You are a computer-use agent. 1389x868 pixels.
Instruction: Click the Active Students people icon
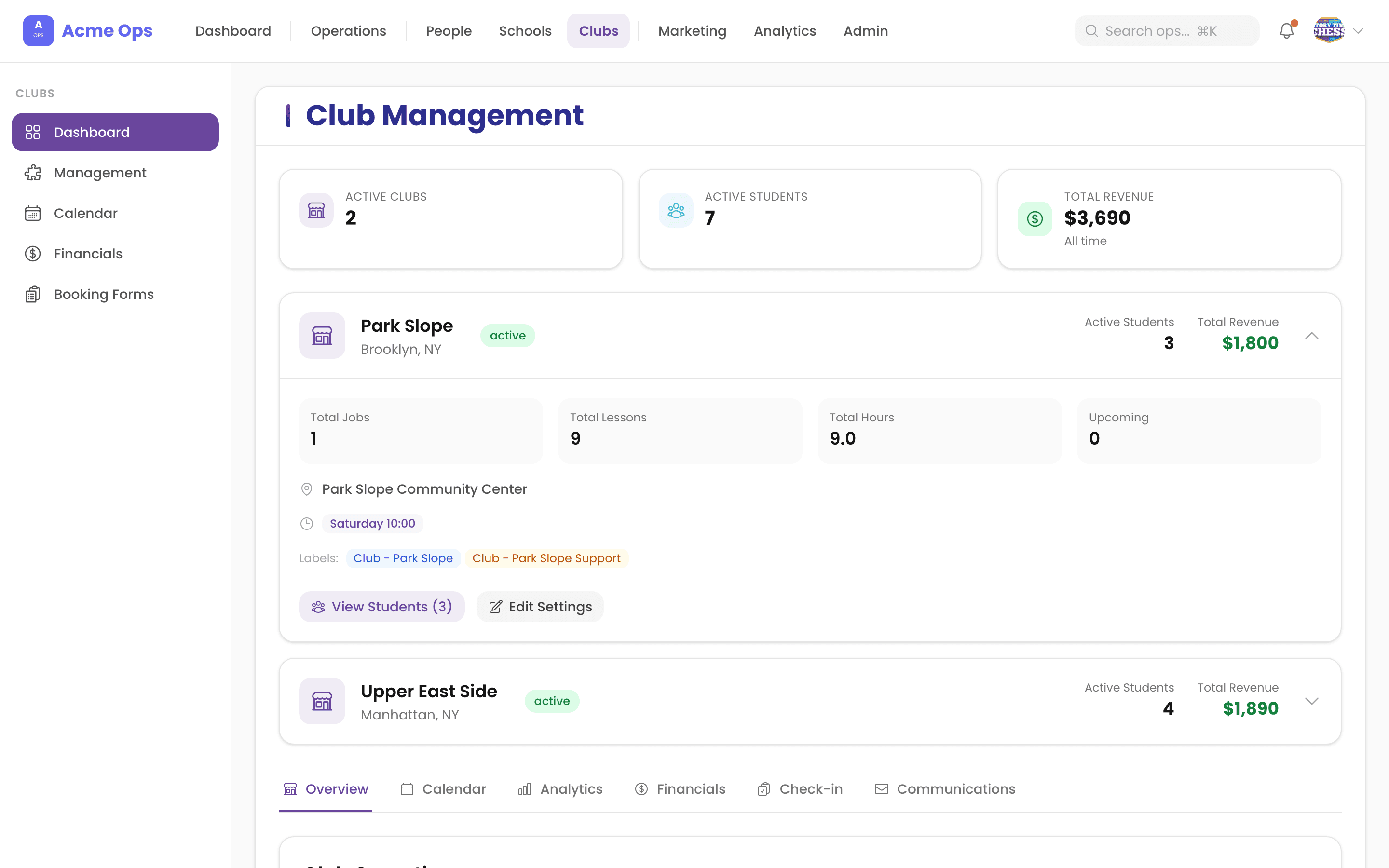click(x=676, y=210)
